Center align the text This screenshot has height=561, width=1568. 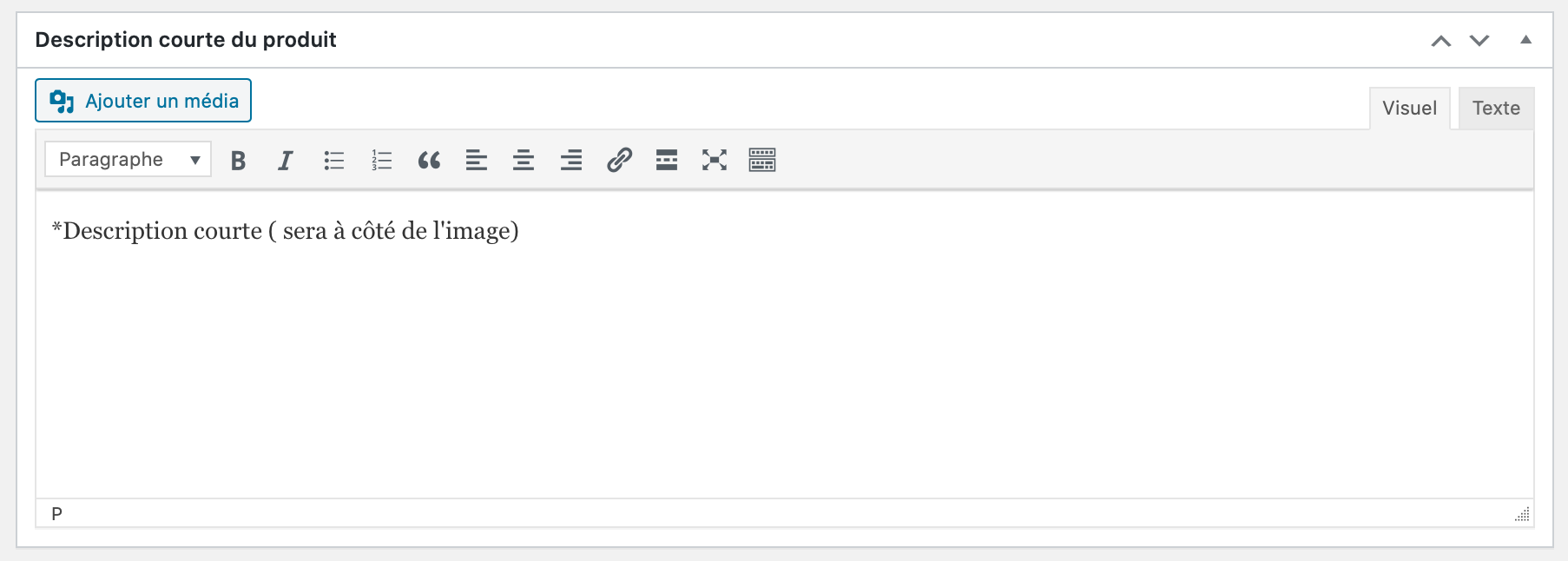pyautogui.click(x=524, y=160)
